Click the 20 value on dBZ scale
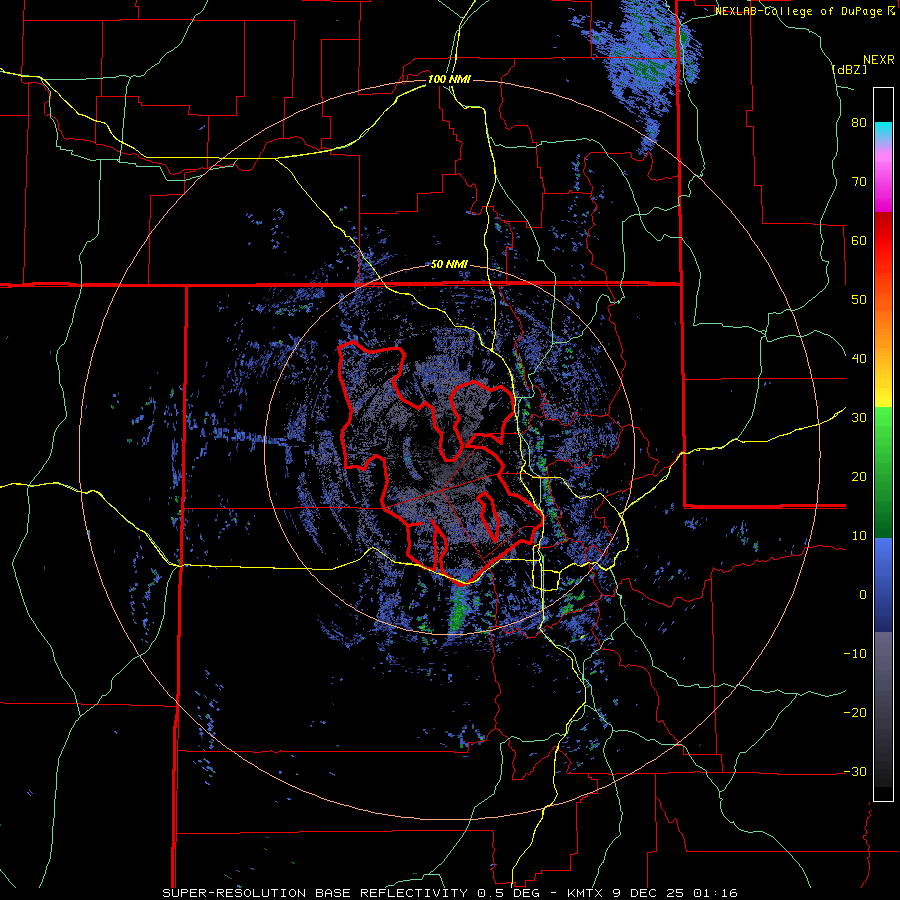This screenshot has width=900, height=900. [859, 477]
